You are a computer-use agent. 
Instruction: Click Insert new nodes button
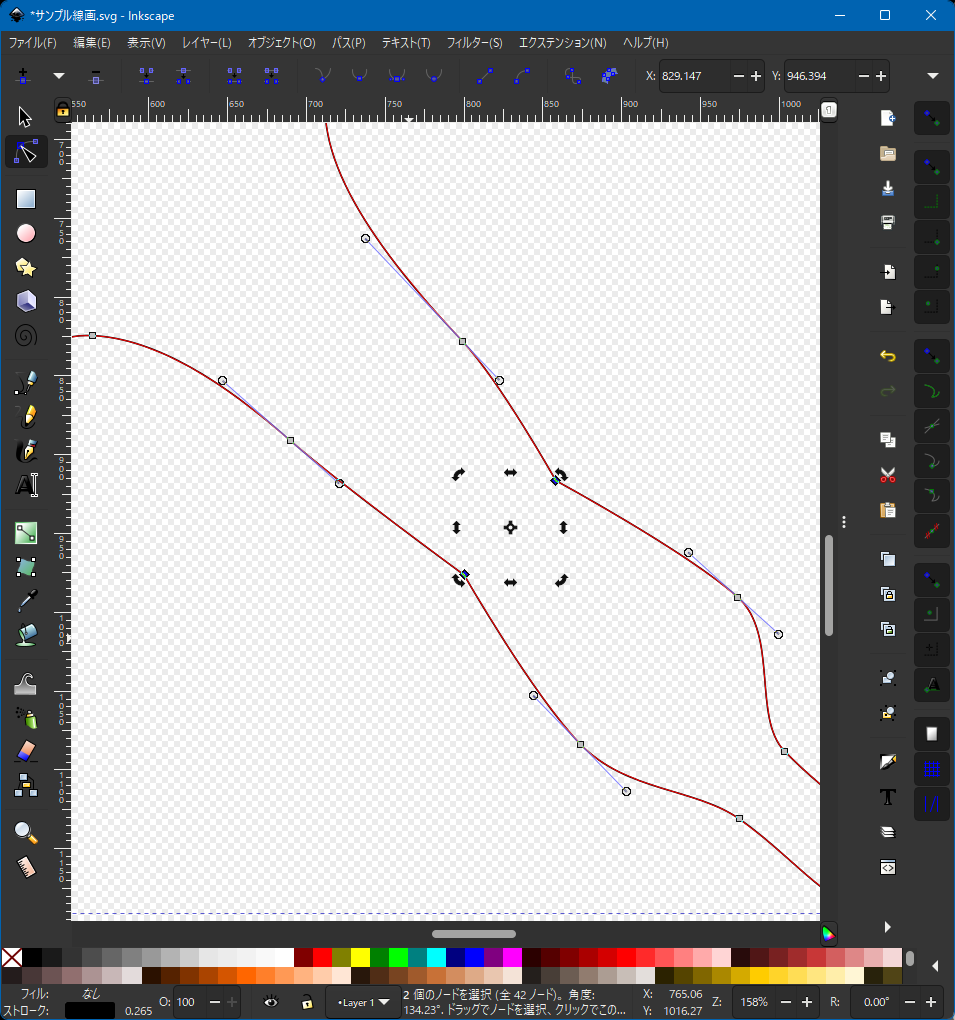pos(23,76)
